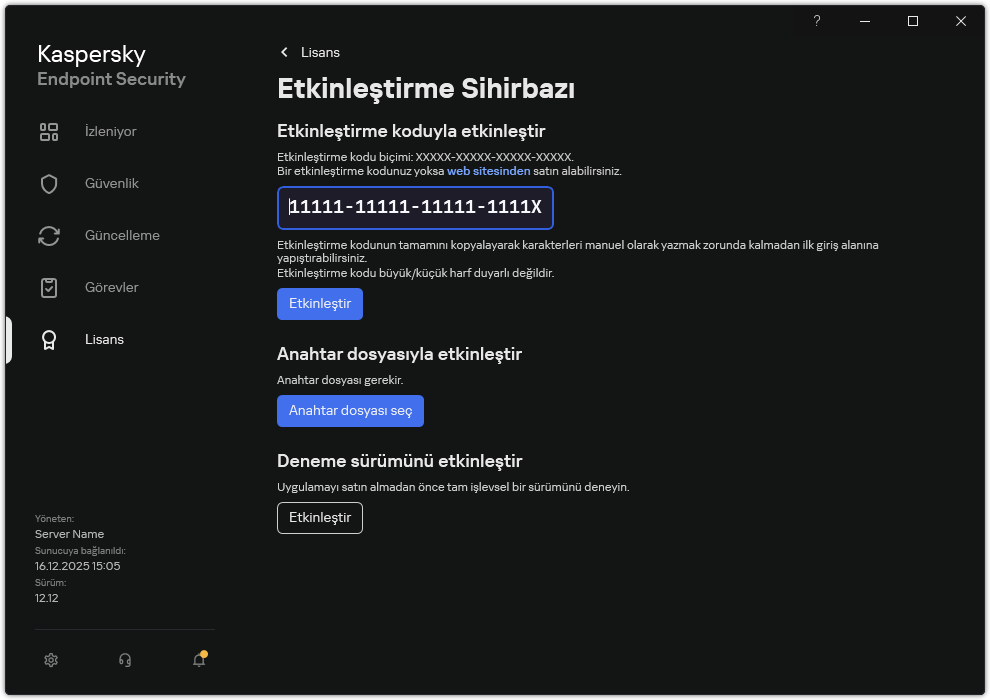990x700 pixels.
Task: Select the Server Name text
Action: [x=69, y=534]
